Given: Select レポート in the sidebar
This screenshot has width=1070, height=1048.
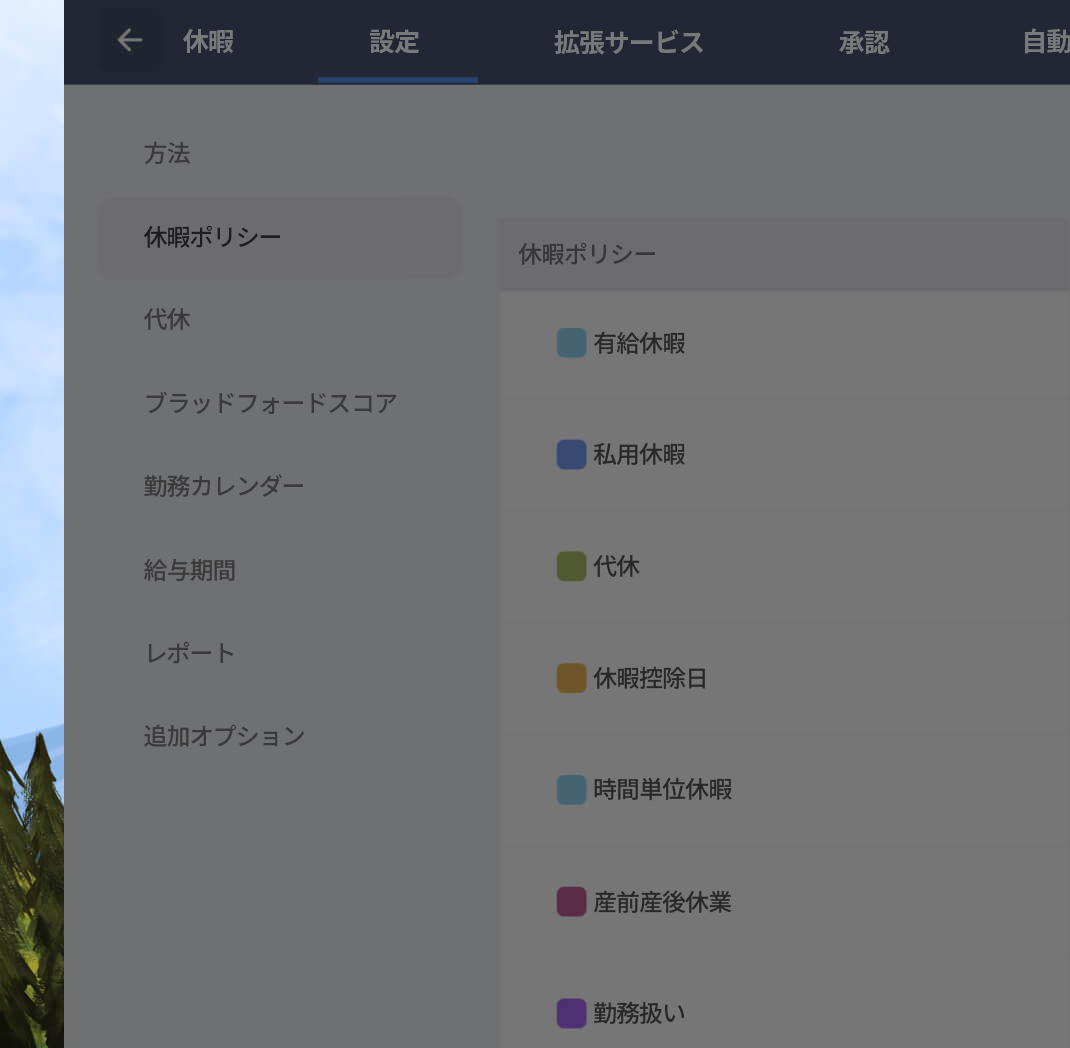Looking at the screenshot, I should point(190,653).
